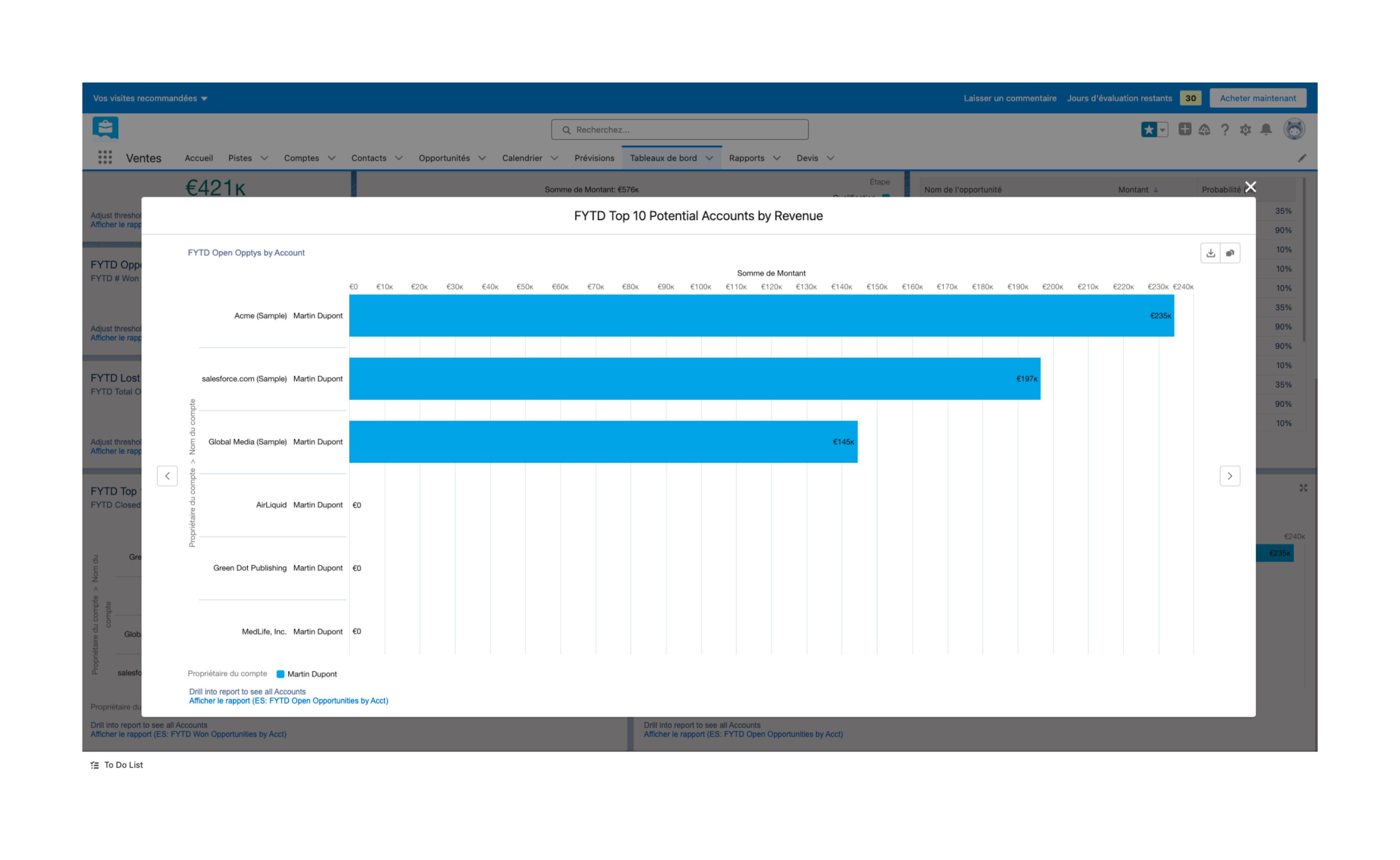Open Vos visites recommandées dropdown
The image size is (1400, 860).
(x=150, y=98)
